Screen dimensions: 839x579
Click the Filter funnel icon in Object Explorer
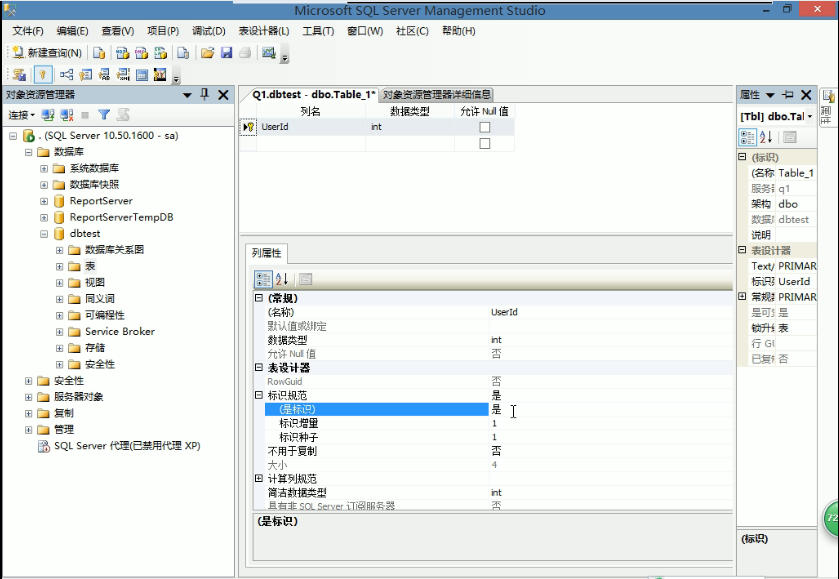(x=104, y=115)
